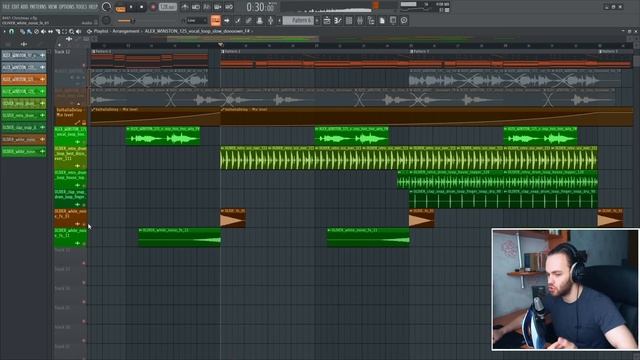Screen dimensions: 640x360
Task: Open the EDIT menu
Action: [16, 7]
